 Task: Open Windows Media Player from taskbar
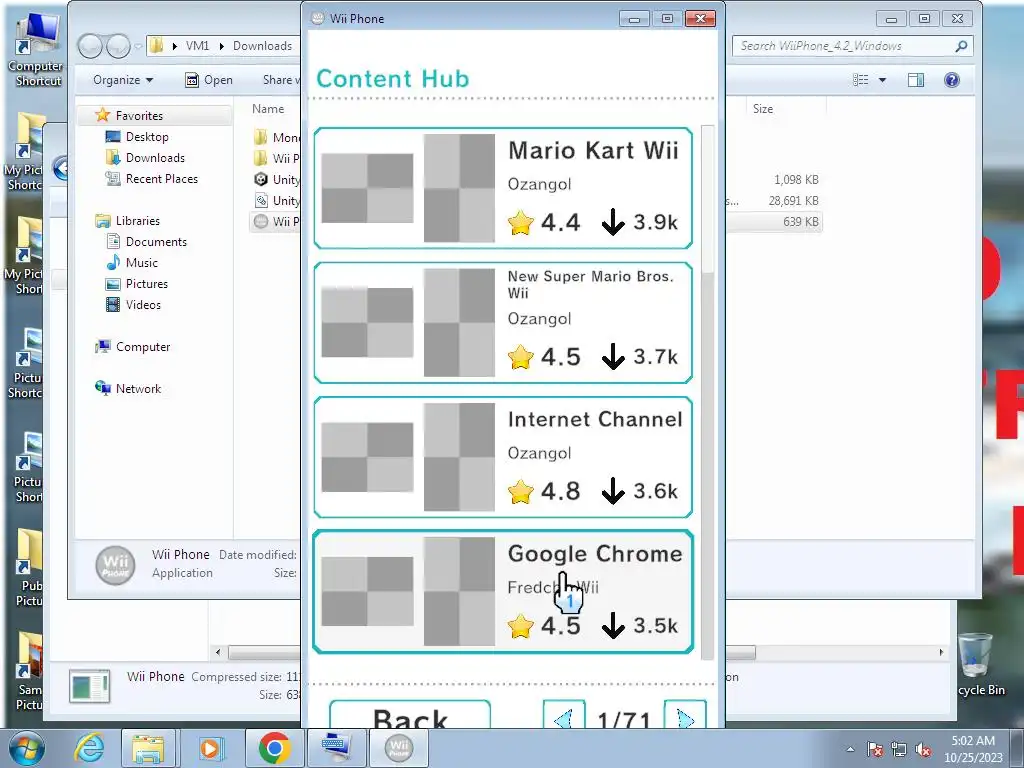point(211,748)
